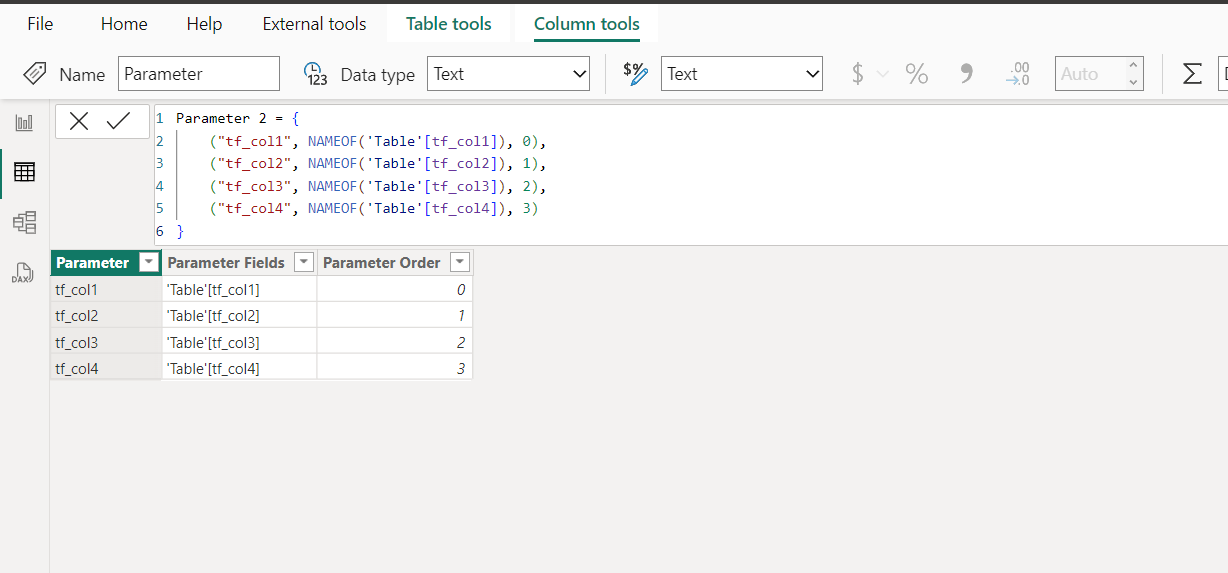The width and height of the screenshot is (1228, 573).
Task: Open the File menu
Action: coord(40,24)
